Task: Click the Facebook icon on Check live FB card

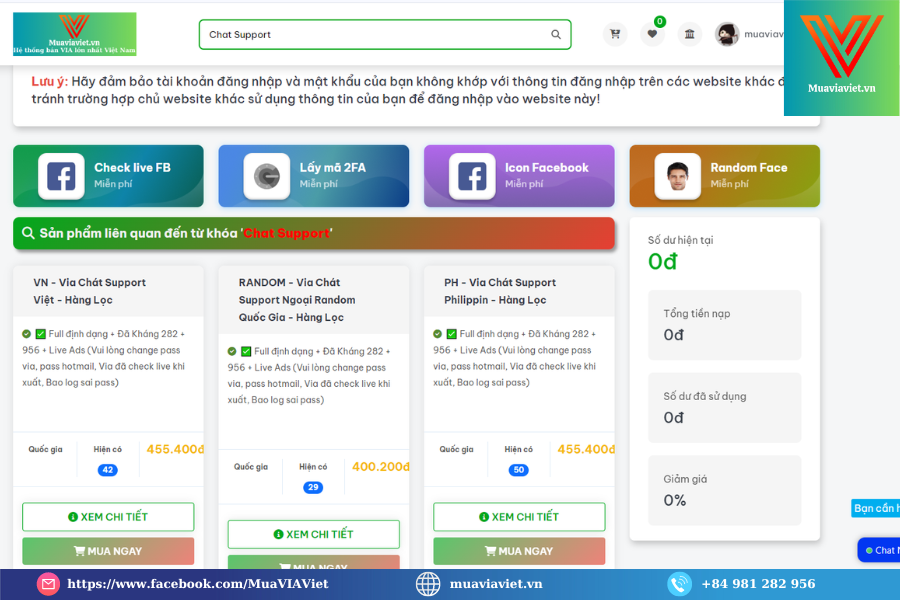Action: pos(61,176)
